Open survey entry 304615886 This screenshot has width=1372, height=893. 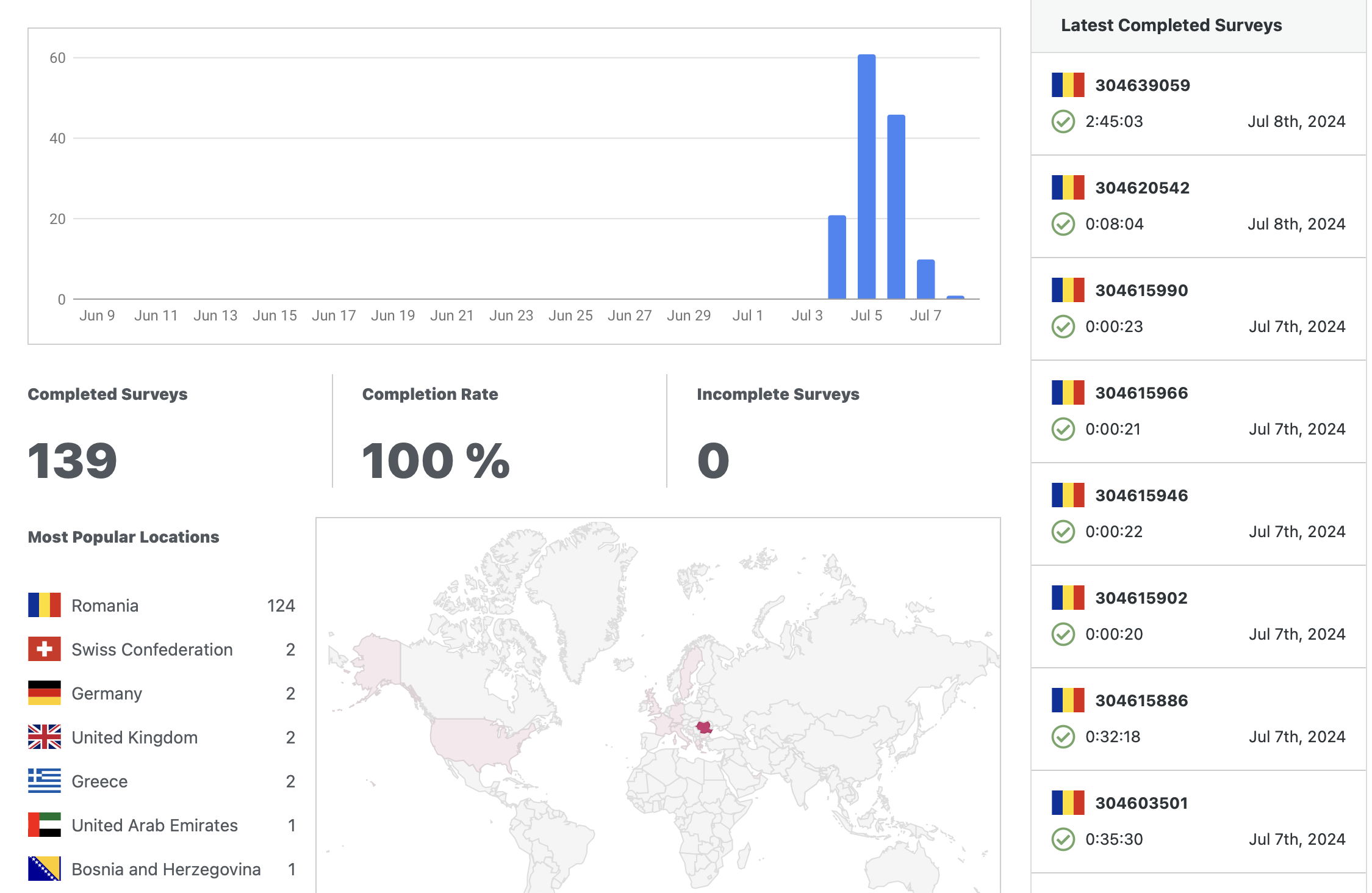click(1141, 701)
